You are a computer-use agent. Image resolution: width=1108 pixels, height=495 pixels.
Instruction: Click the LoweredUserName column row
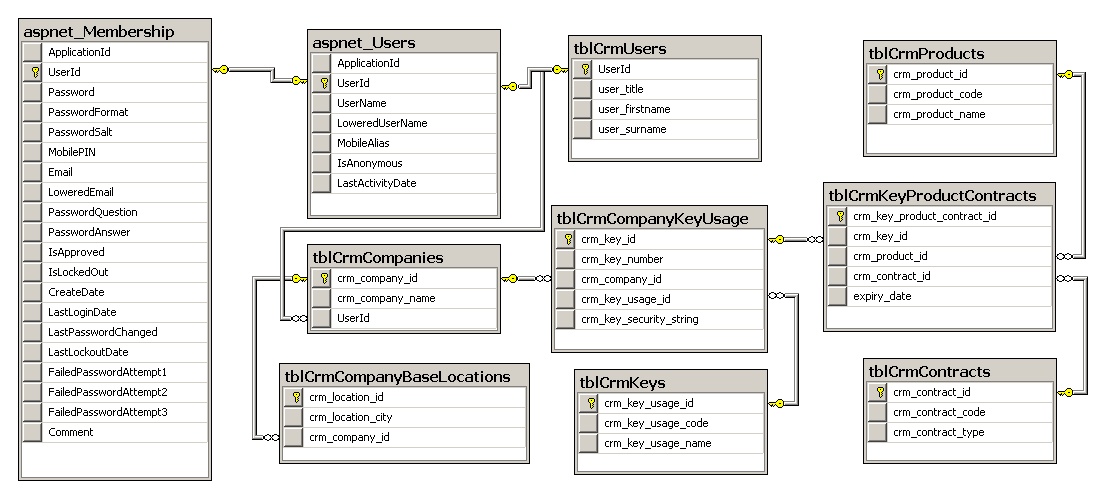tap(382, 123)
